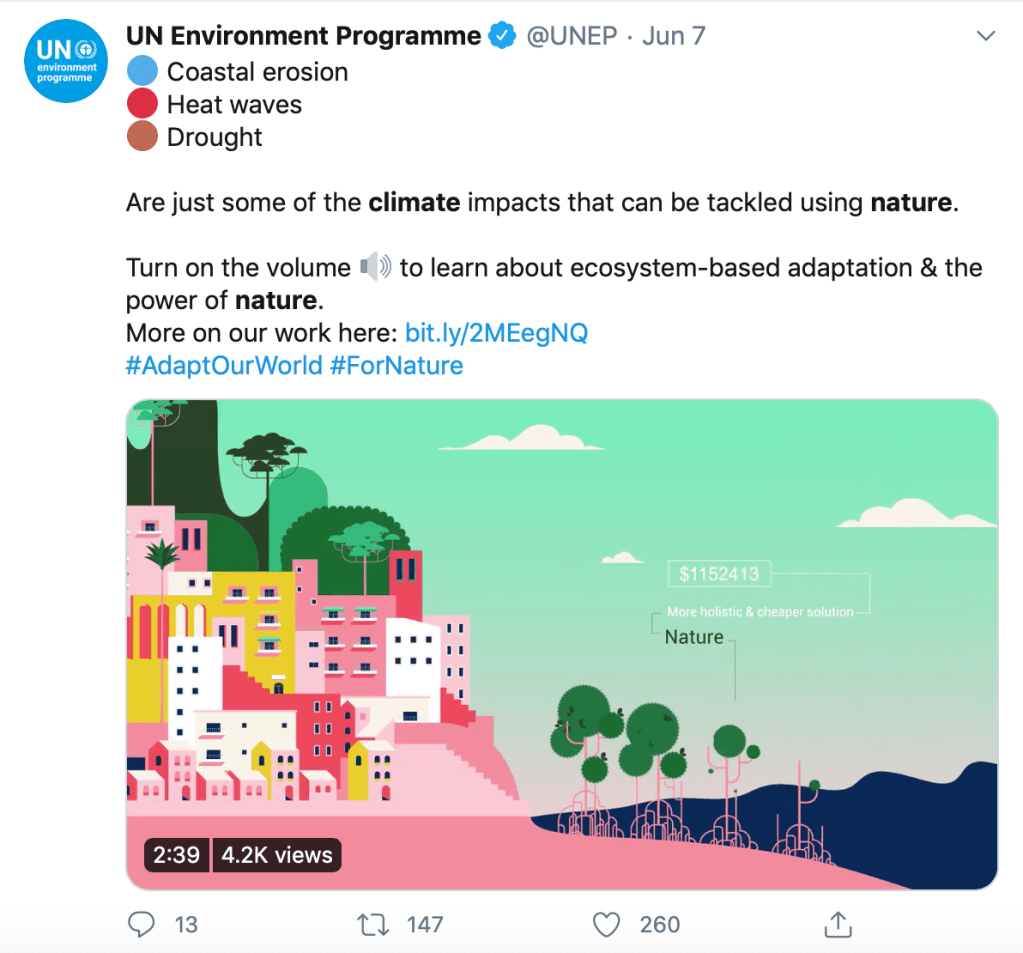This screenshot has height=953, width=1023.
Task: Click the blue verified badge icon
Action: tap(502, 37)
